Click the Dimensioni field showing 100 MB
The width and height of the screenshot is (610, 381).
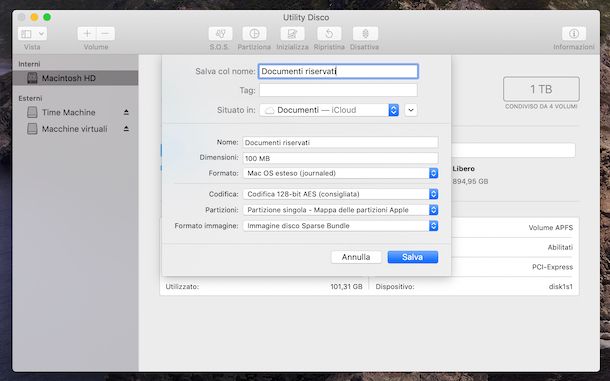340,158
